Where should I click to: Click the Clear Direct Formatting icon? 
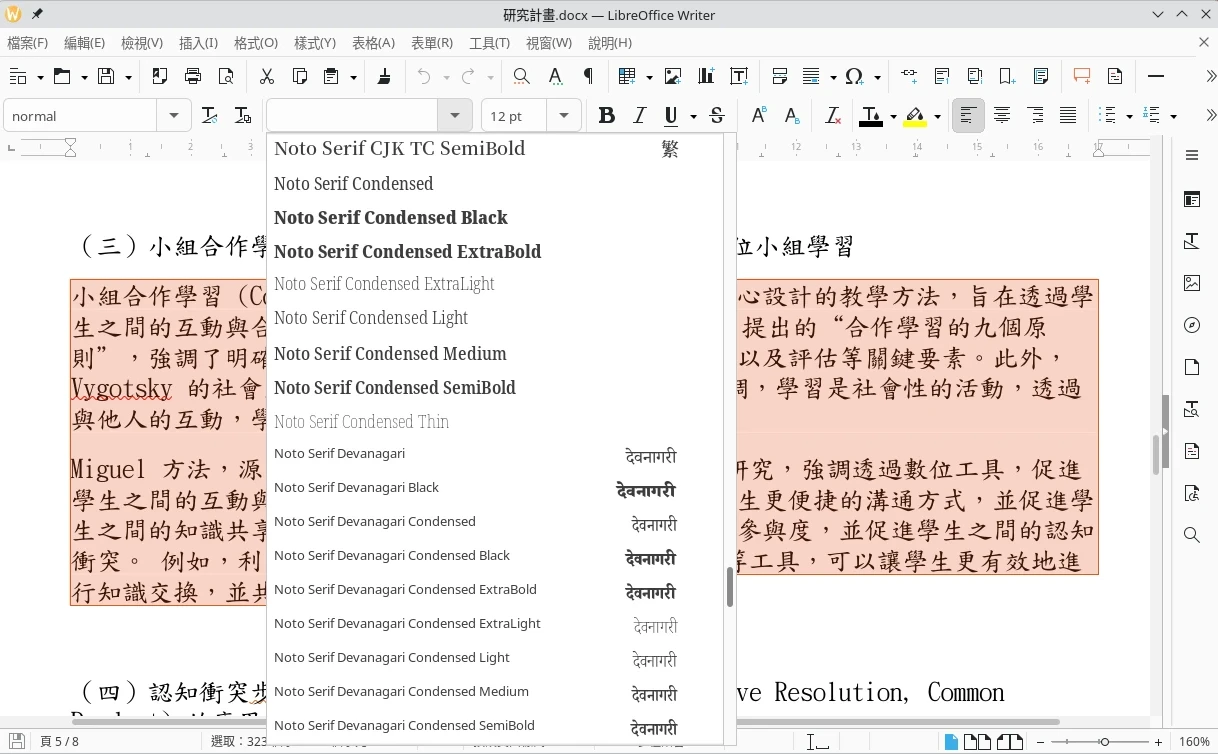(832, 116)
